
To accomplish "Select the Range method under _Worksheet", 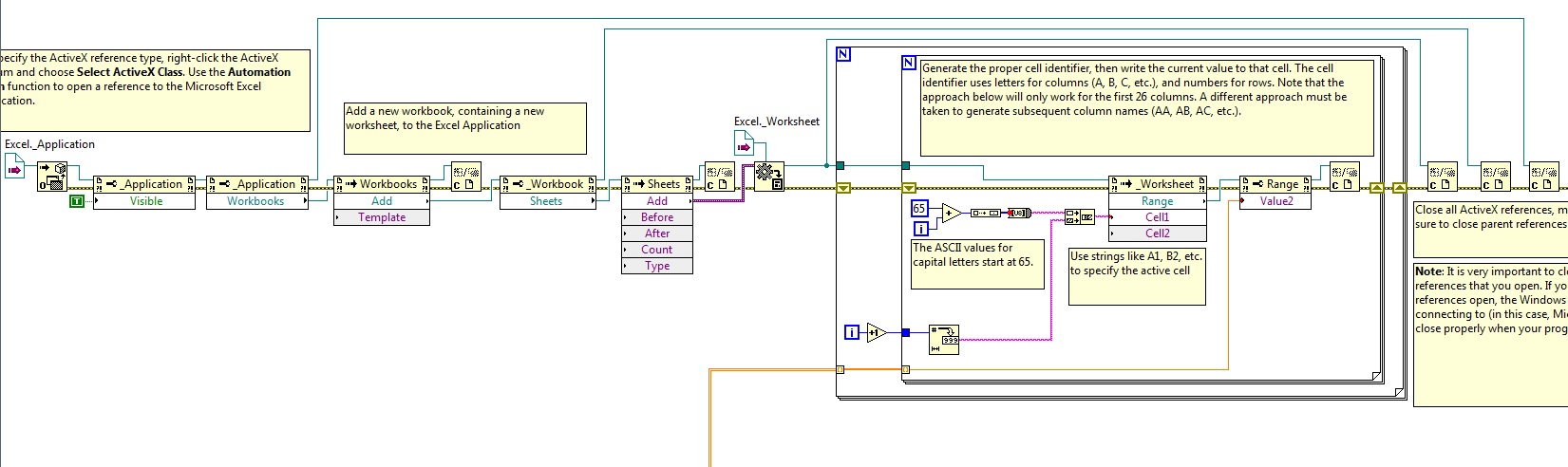I will (1158, 201).
